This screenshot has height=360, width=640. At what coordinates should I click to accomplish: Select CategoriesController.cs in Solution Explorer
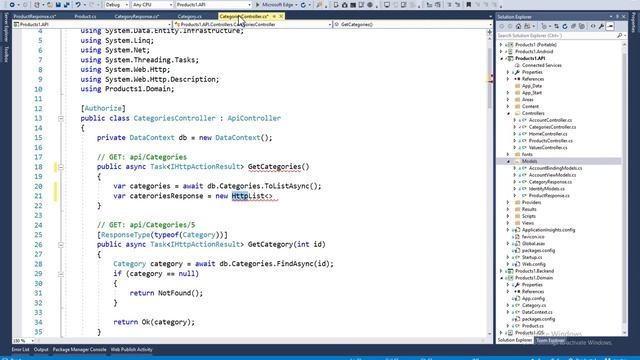point(552,127)
